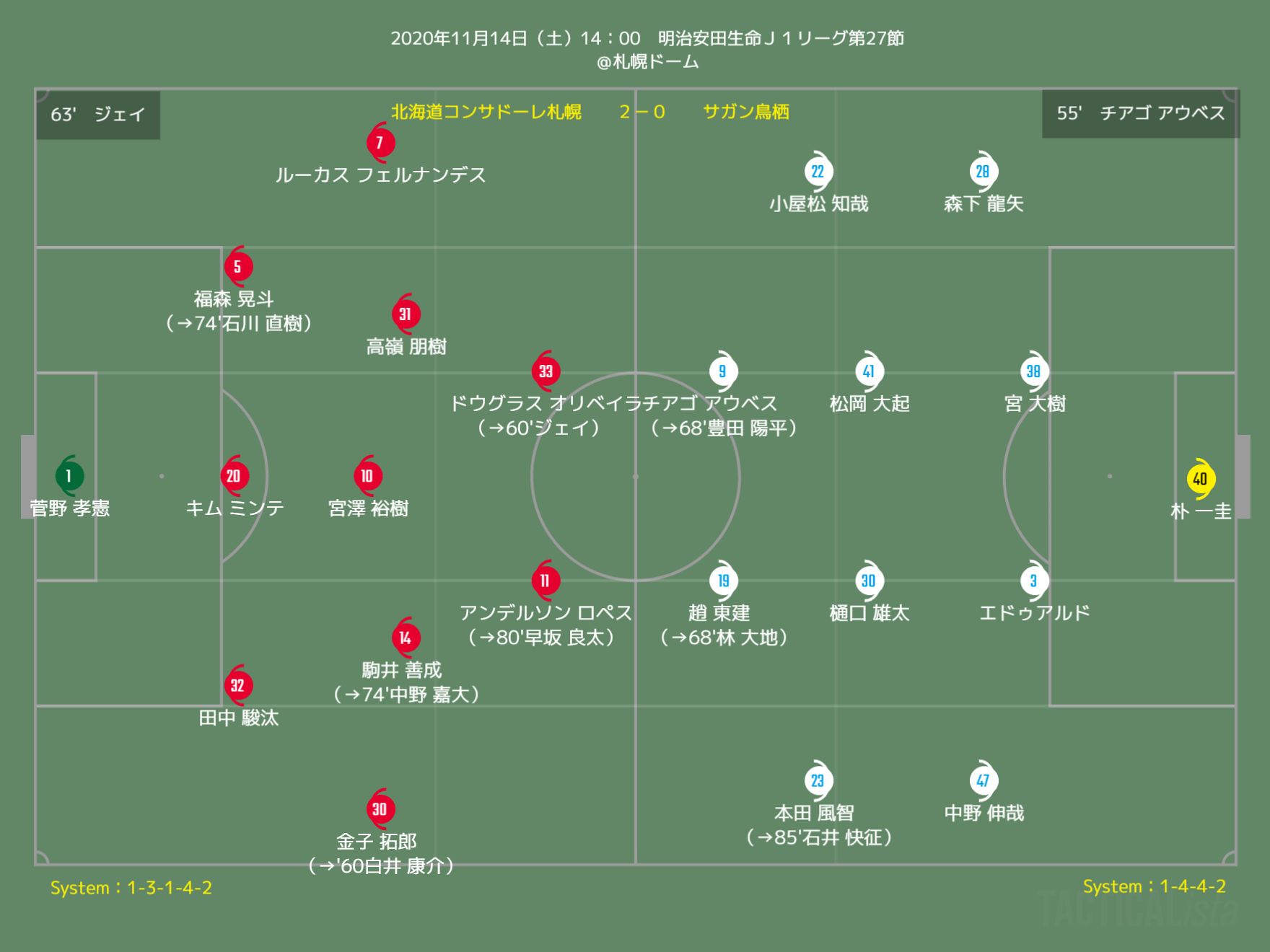Select red marker 20 for キム ミンテ
Viewport: 1270px width, 952px height.
pyautogui.click(x=235, y=475)
